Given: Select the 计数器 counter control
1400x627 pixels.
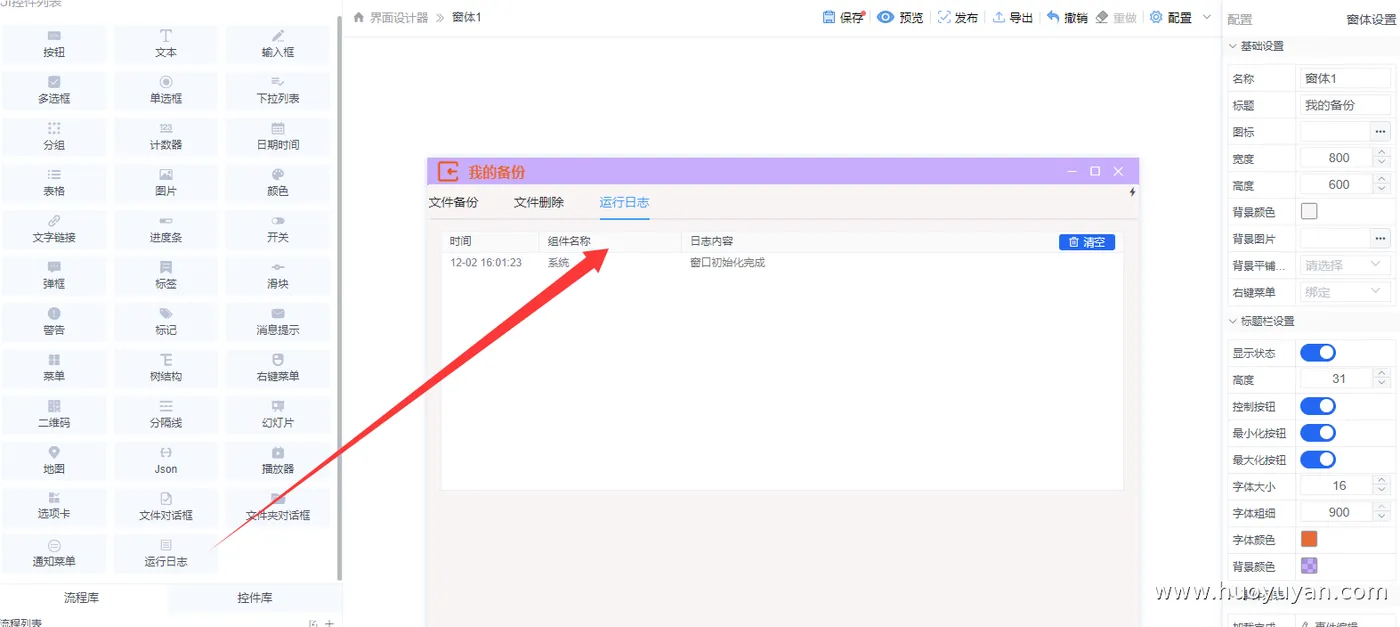Looking at the screenshot, I should pos(166,136).
